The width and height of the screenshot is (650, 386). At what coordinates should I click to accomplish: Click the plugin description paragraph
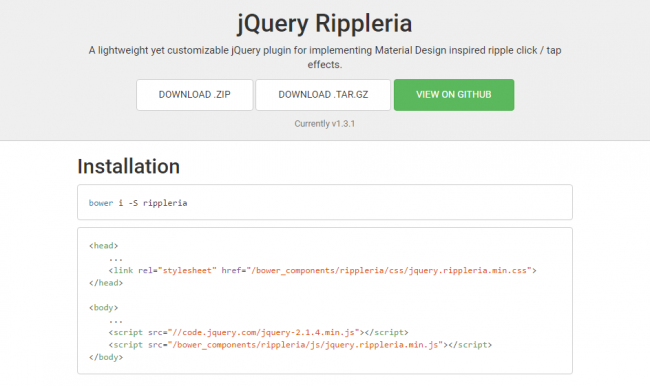325,57
